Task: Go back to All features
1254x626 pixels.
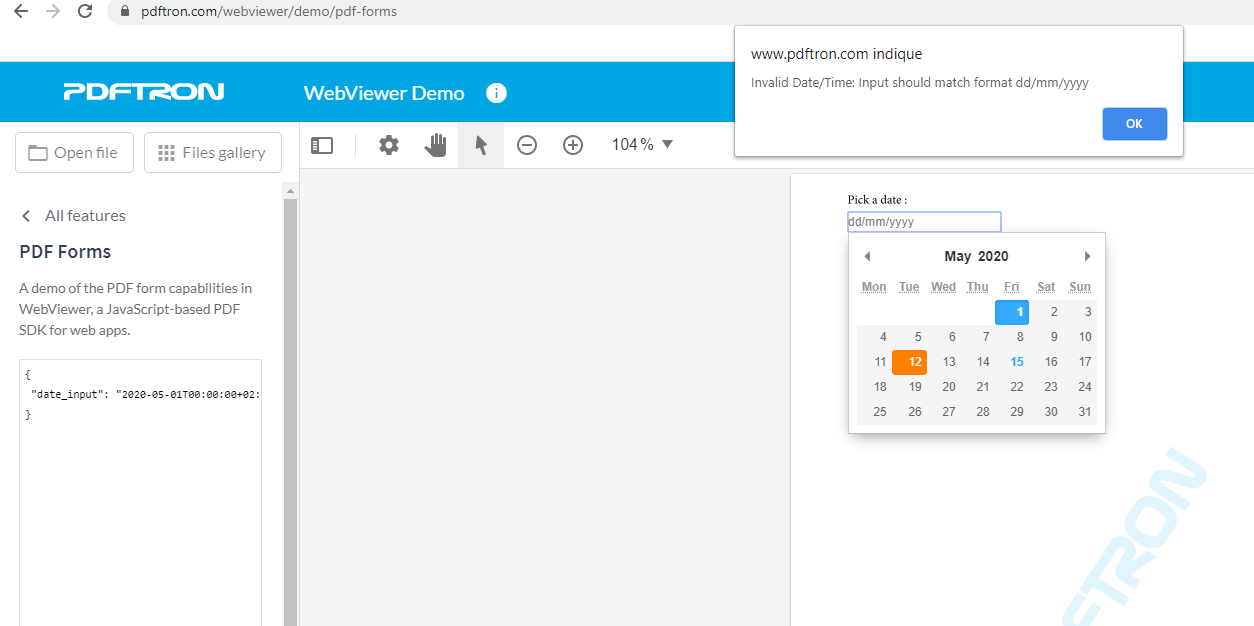Action: pyautogui.click(x=73, y=216)
